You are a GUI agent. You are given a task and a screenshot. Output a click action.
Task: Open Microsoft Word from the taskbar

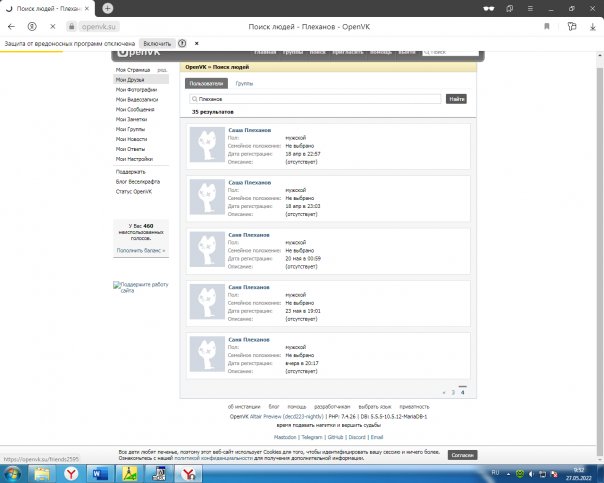(x=100, y=474)
